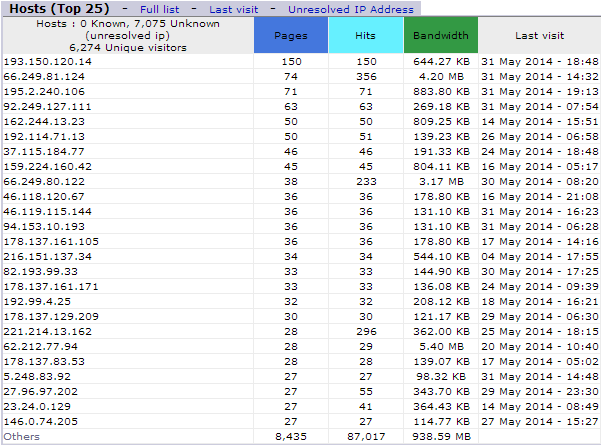This screenshot has height=446, width=603.
Task: Select host 221.214.13.162
Action: (47, 331)
